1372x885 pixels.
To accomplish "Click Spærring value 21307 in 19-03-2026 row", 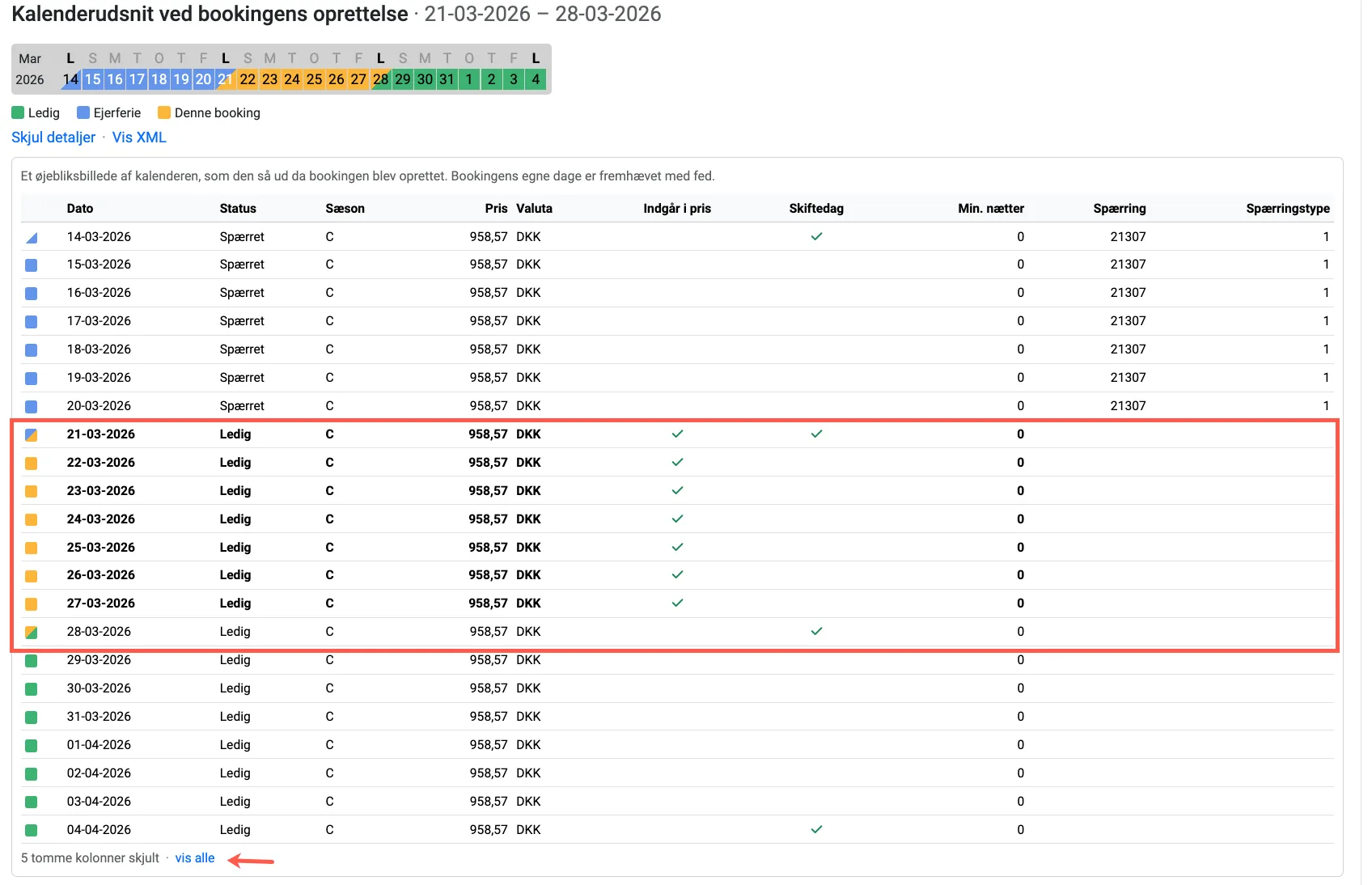I will pos(1128,378).
